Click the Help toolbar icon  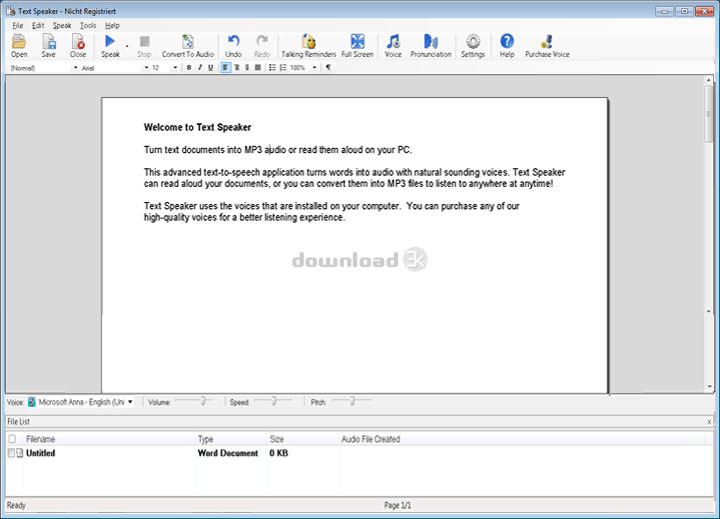(507, 45)
